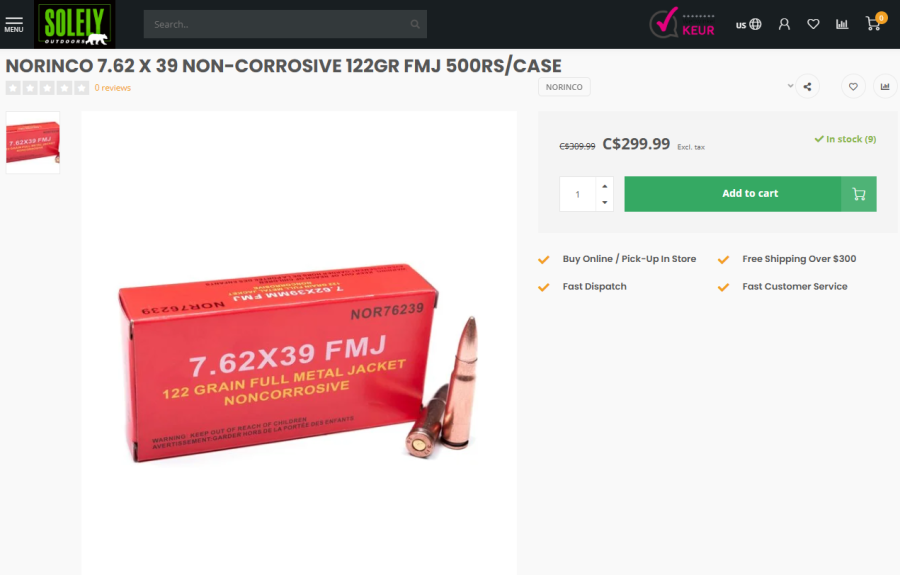This screenshot has height=575, width=900.
Task: Open the 0 reviews link
Action: click(x=112, y=88)
